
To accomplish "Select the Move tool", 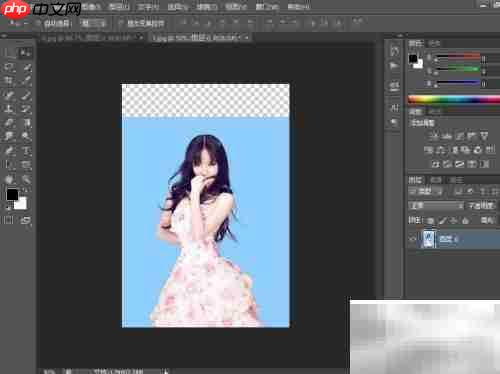I will [x=26, y=52].
